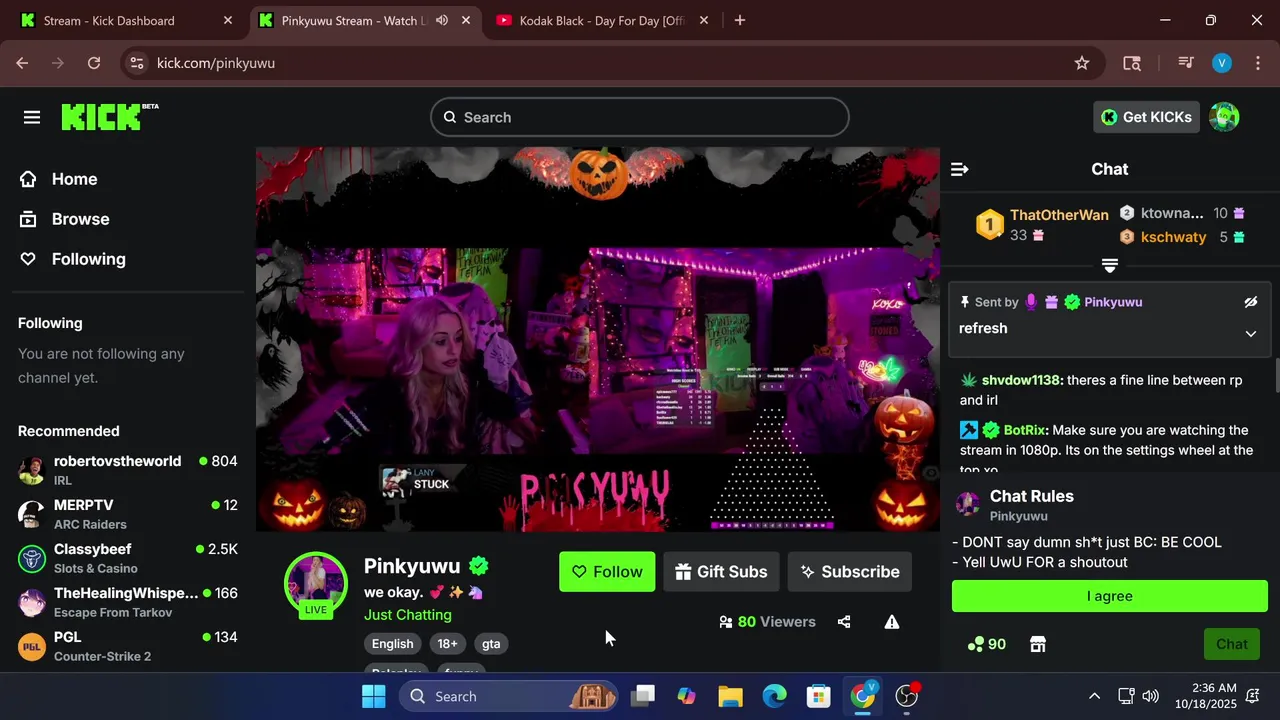Open the profile avatar menu

[1224, 117]
